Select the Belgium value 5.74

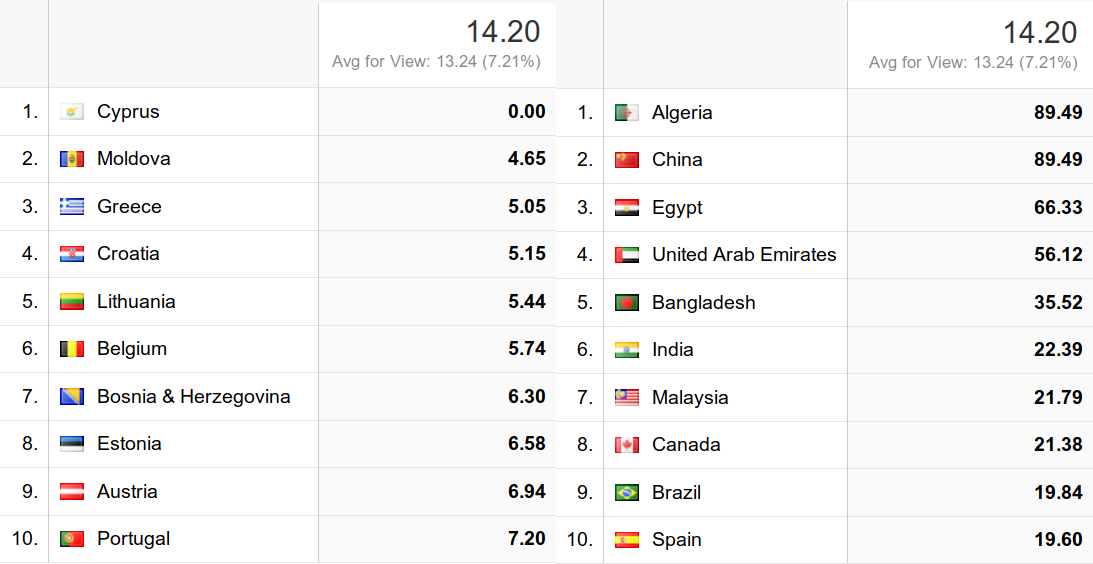526,349
